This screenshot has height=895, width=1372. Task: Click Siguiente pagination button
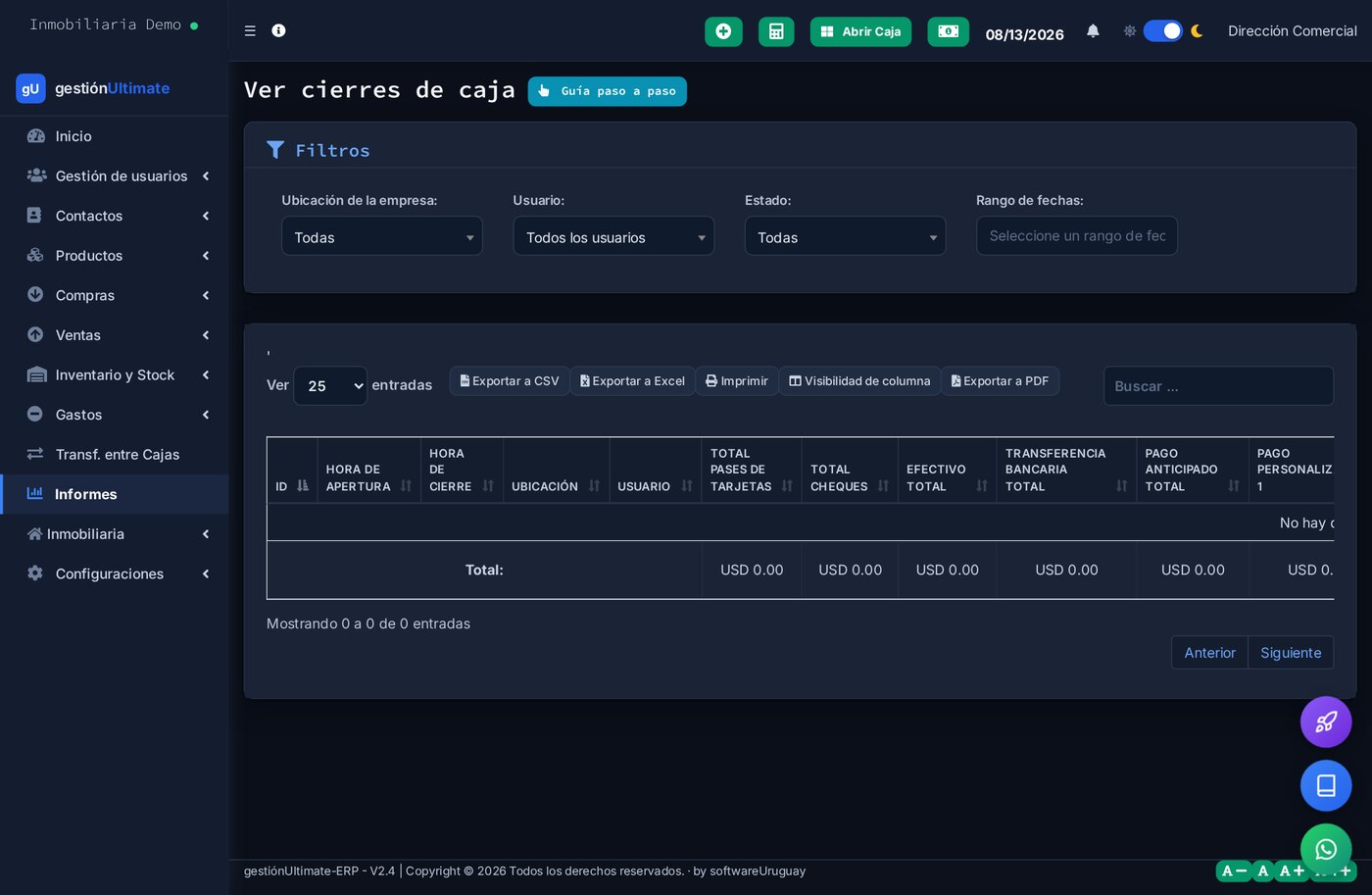tap(1291, 653)
